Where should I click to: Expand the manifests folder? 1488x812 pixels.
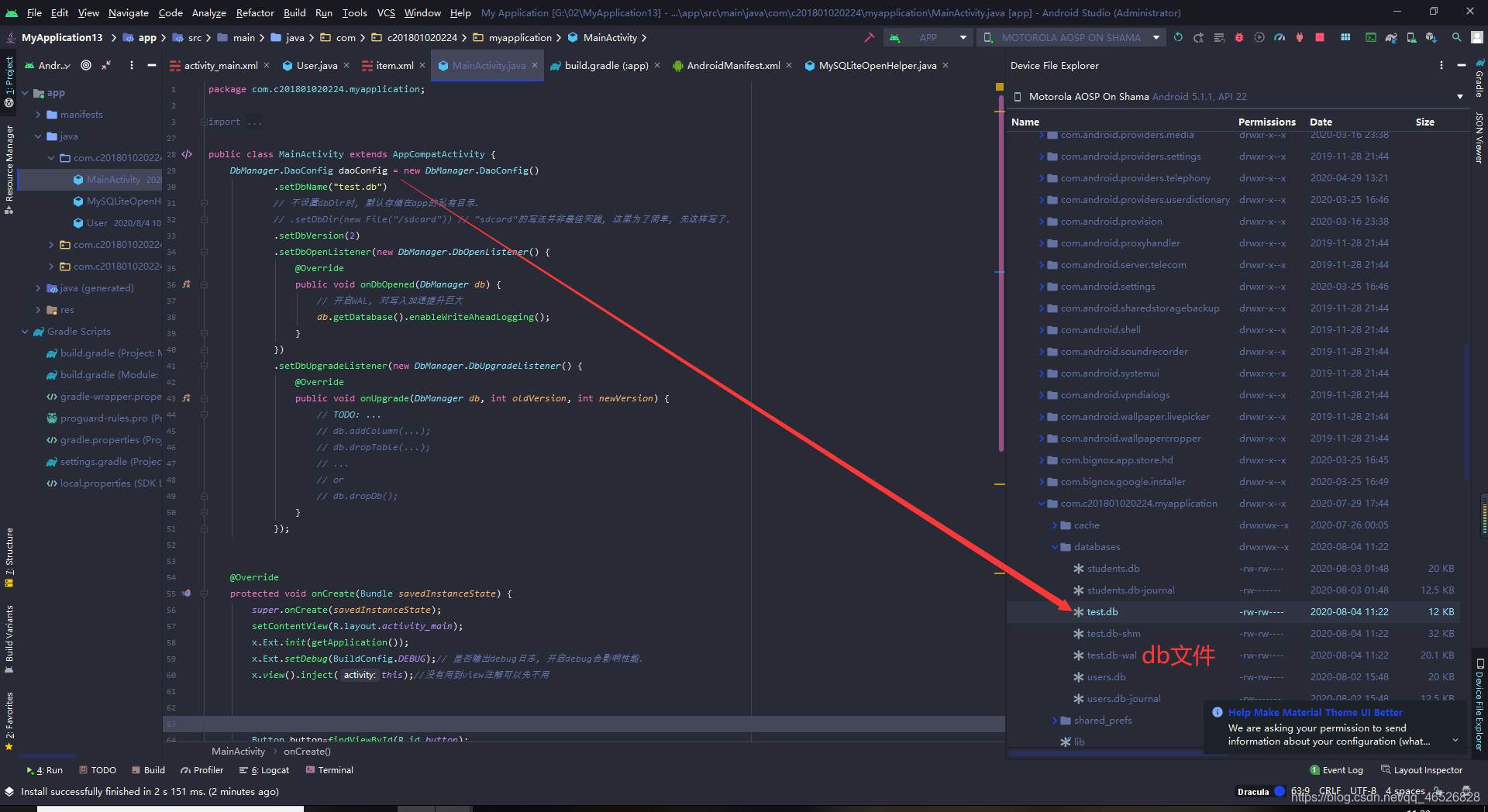coord(38,115)
